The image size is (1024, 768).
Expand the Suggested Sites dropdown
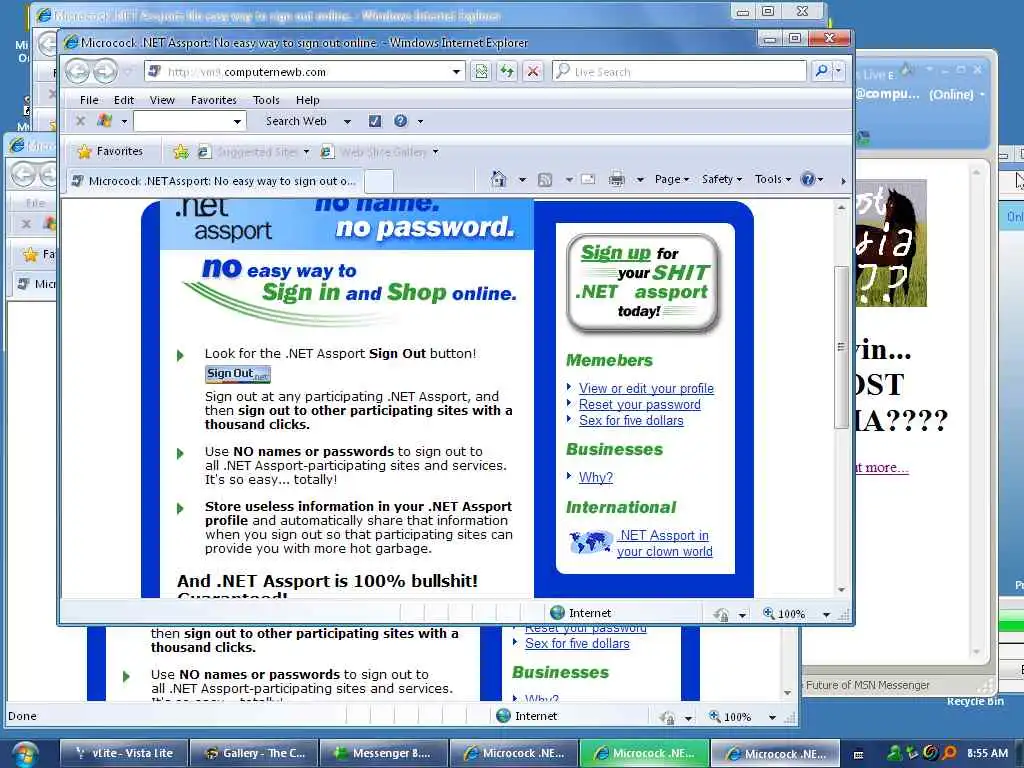pyautogui.click(x=306, y=152)
